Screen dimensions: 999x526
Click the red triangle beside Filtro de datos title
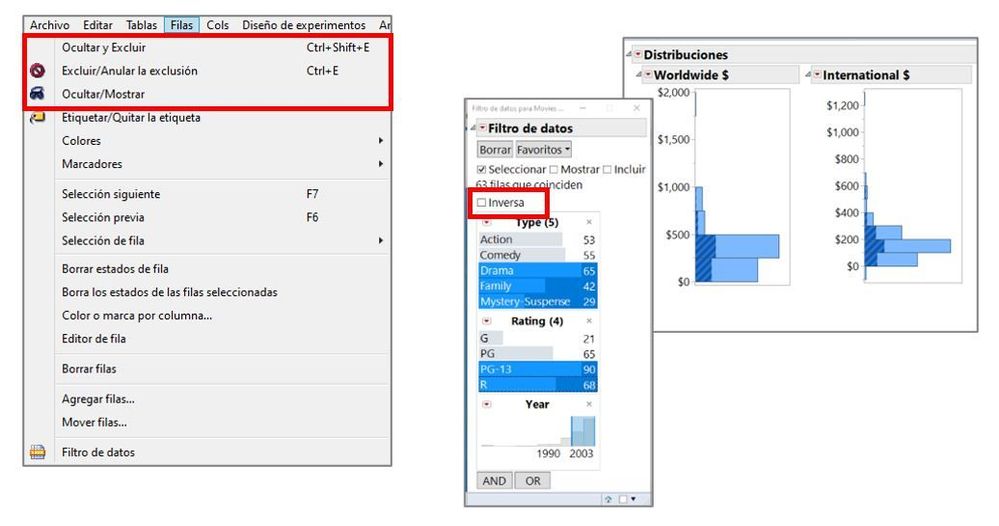[483, 128]
